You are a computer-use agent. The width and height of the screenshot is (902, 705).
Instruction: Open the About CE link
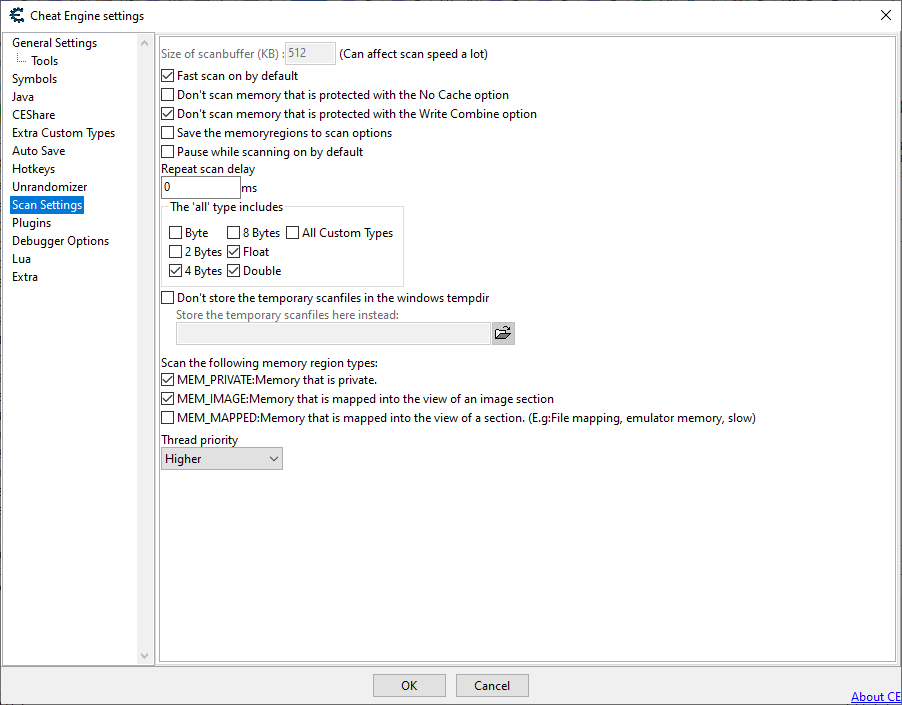click(875, 697)
